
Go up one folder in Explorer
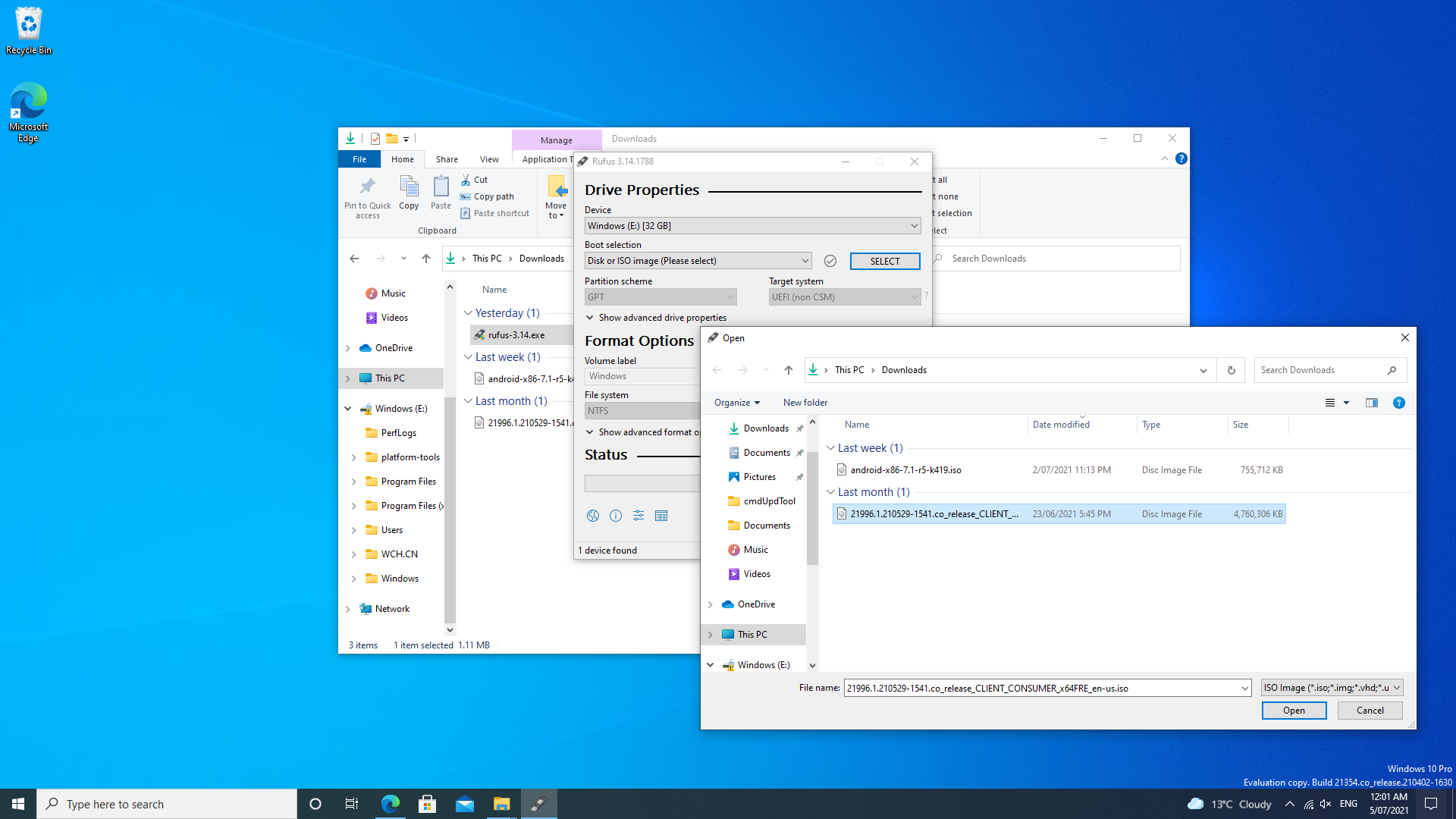coord(426,259)
